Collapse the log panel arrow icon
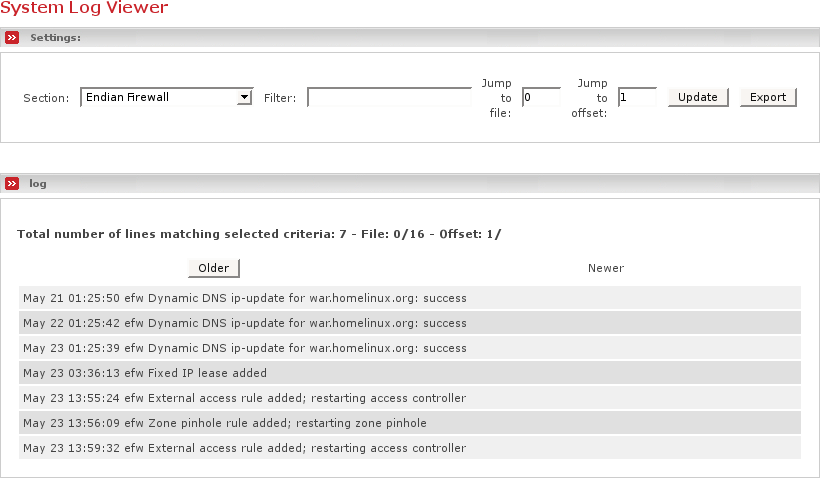This screenshot has width=820, height=478. pyautogui.click(x=12, y=184)
